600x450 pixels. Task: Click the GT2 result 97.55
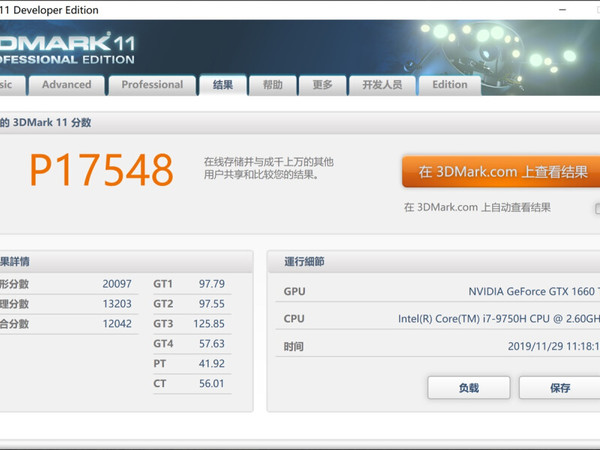click(x=212, y=304)
